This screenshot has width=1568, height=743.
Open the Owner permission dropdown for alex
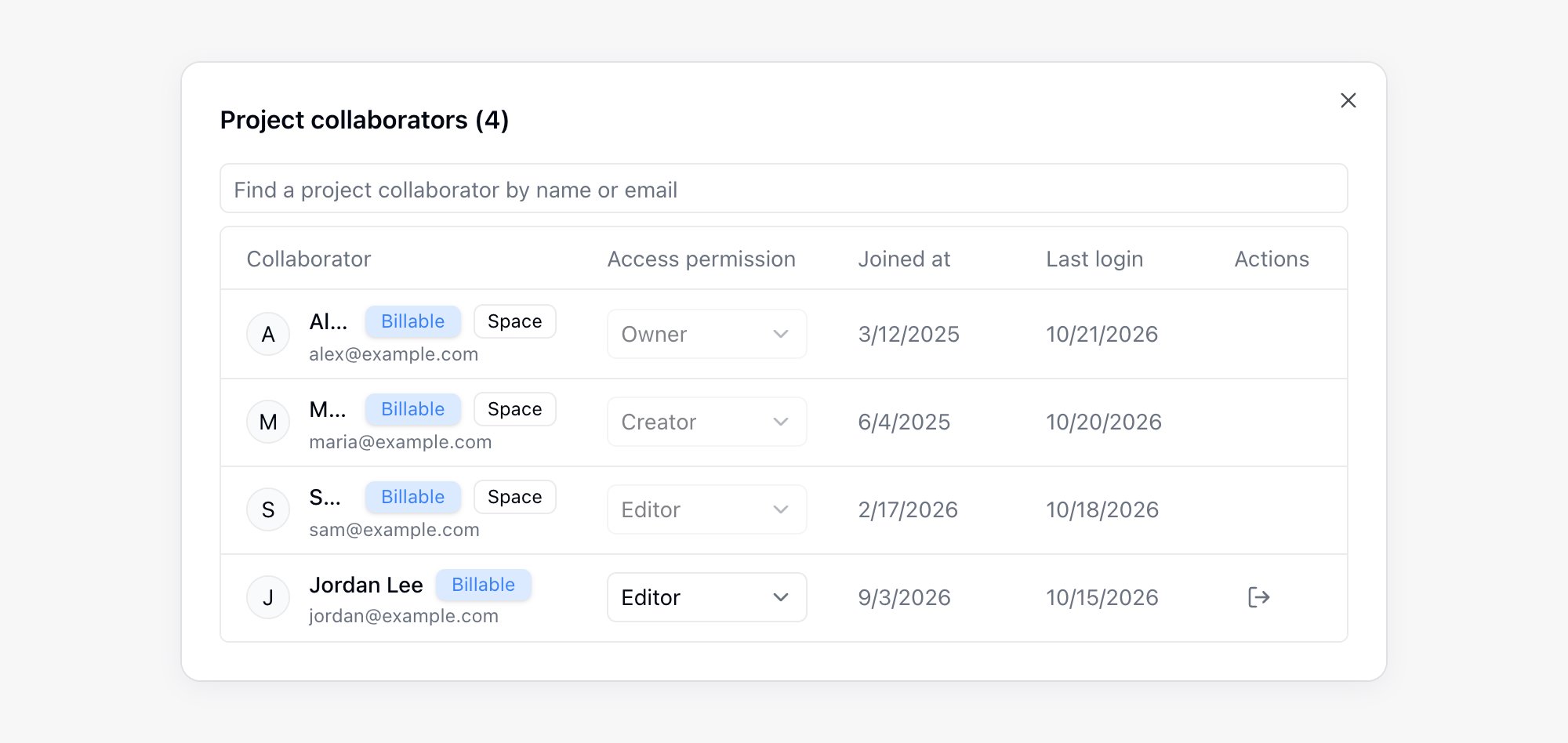point(706,334)
